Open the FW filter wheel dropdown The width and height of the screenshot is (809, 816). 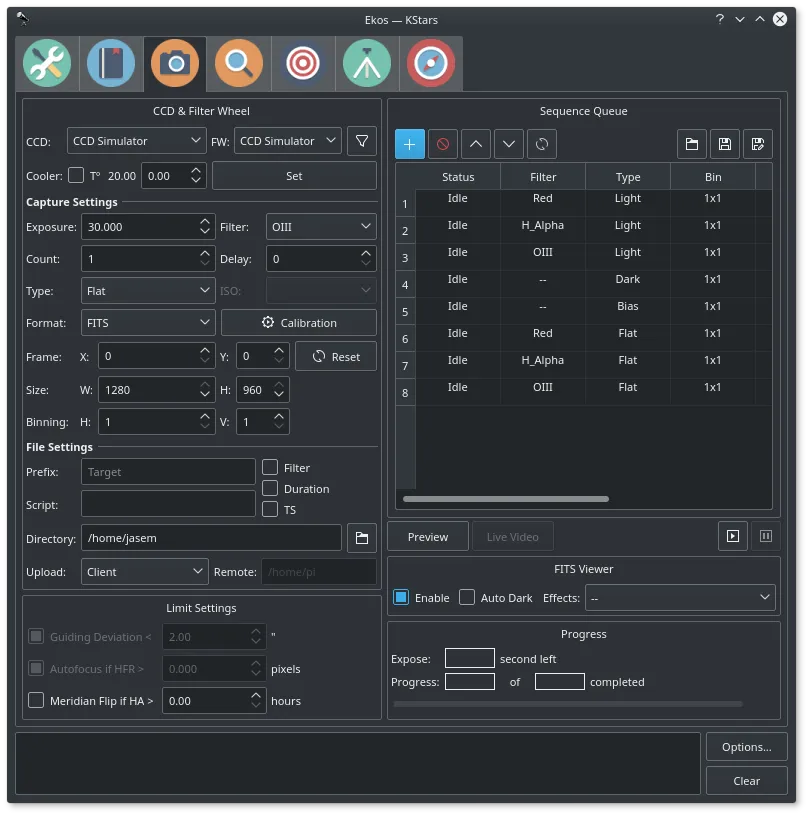pos(288,141)
